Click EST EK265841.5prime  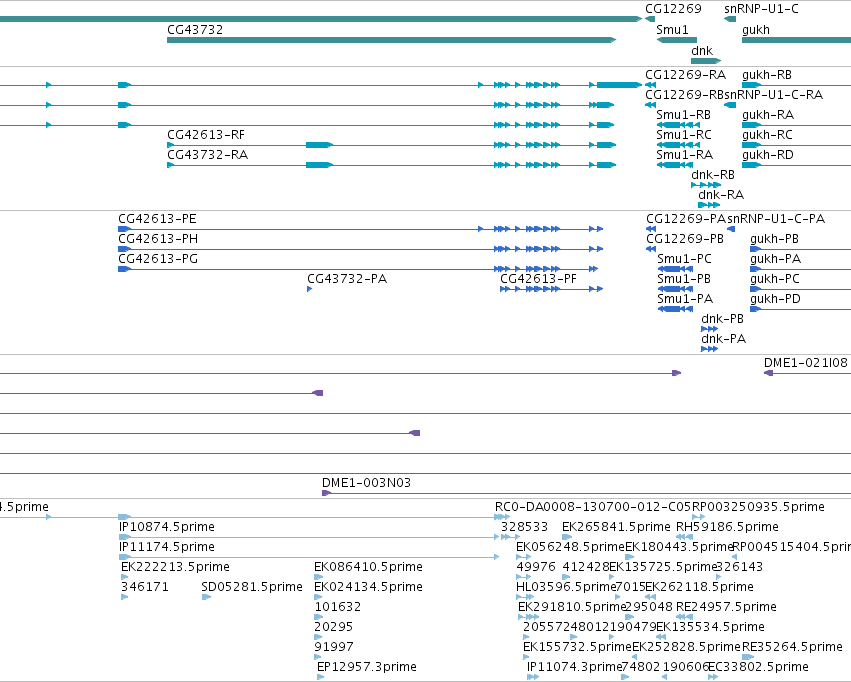(x=616, y=527)
